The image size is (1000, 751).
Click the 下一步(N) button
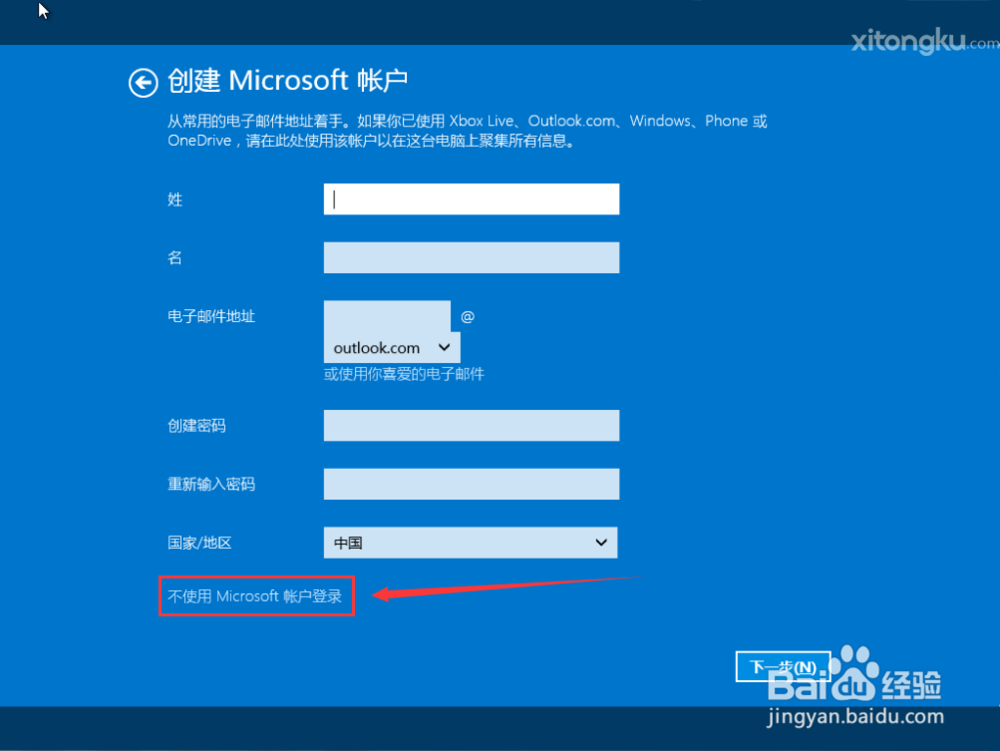click(x=783, y=667)
